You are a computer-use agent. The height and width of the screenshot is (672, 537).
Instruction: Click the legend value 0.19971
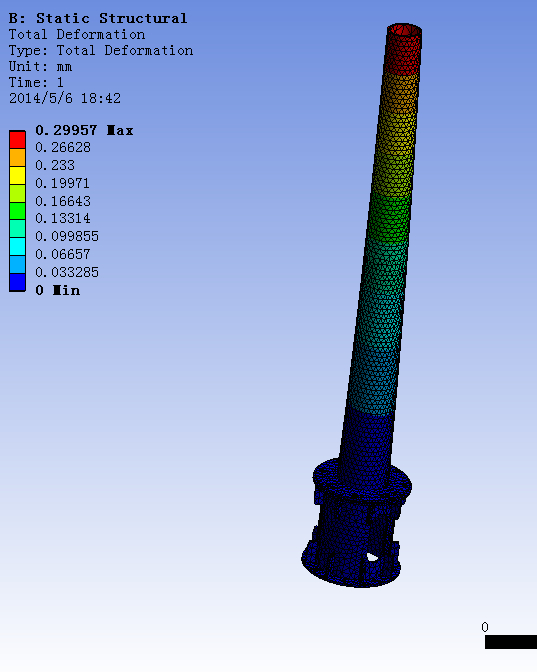[x=63, y=183]
